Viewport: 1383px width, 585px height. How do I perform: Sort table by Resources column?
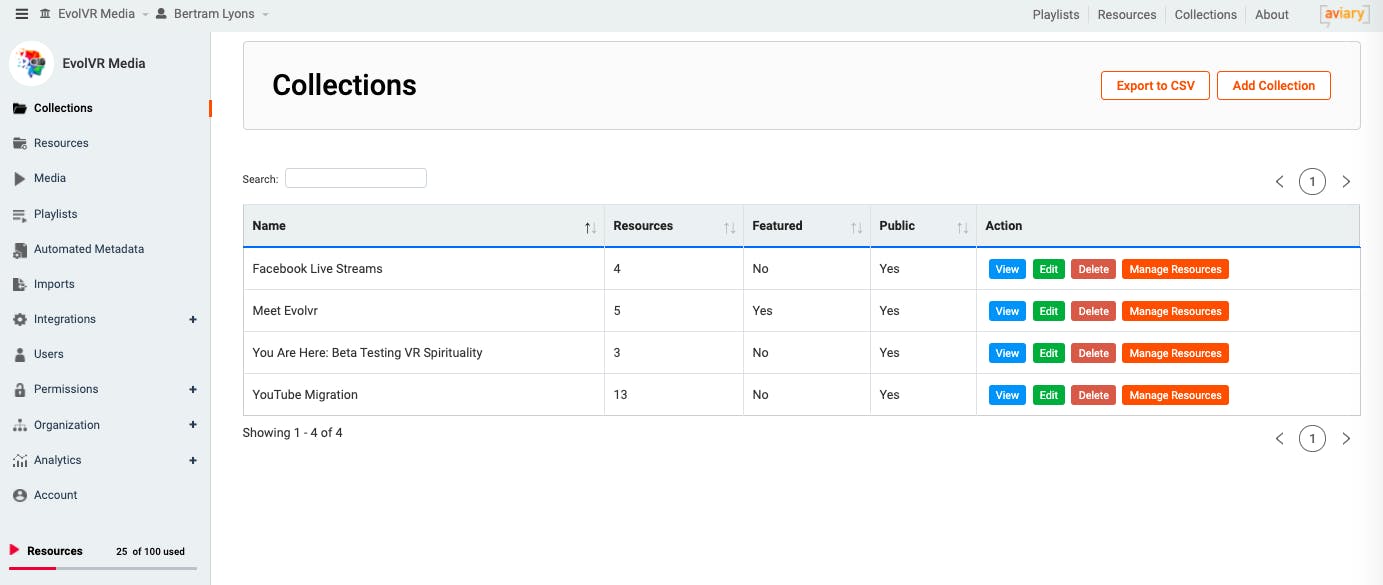point(674,226)
